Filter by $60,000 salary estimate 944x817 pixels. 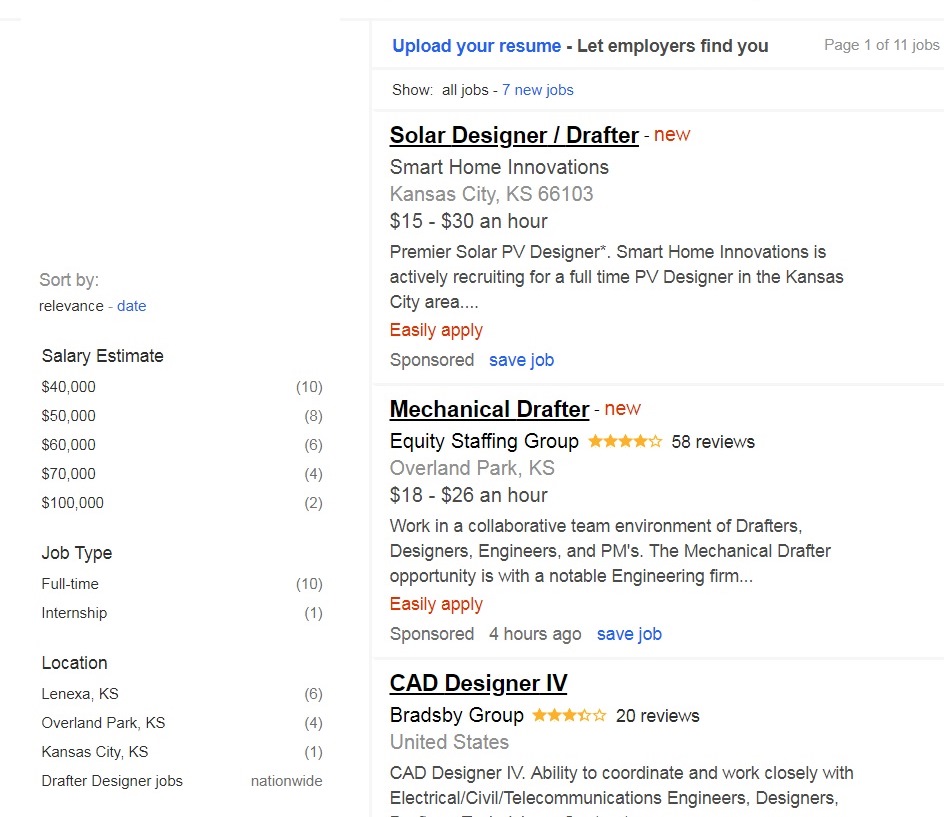pyautogui.click(x=69, y=445)
